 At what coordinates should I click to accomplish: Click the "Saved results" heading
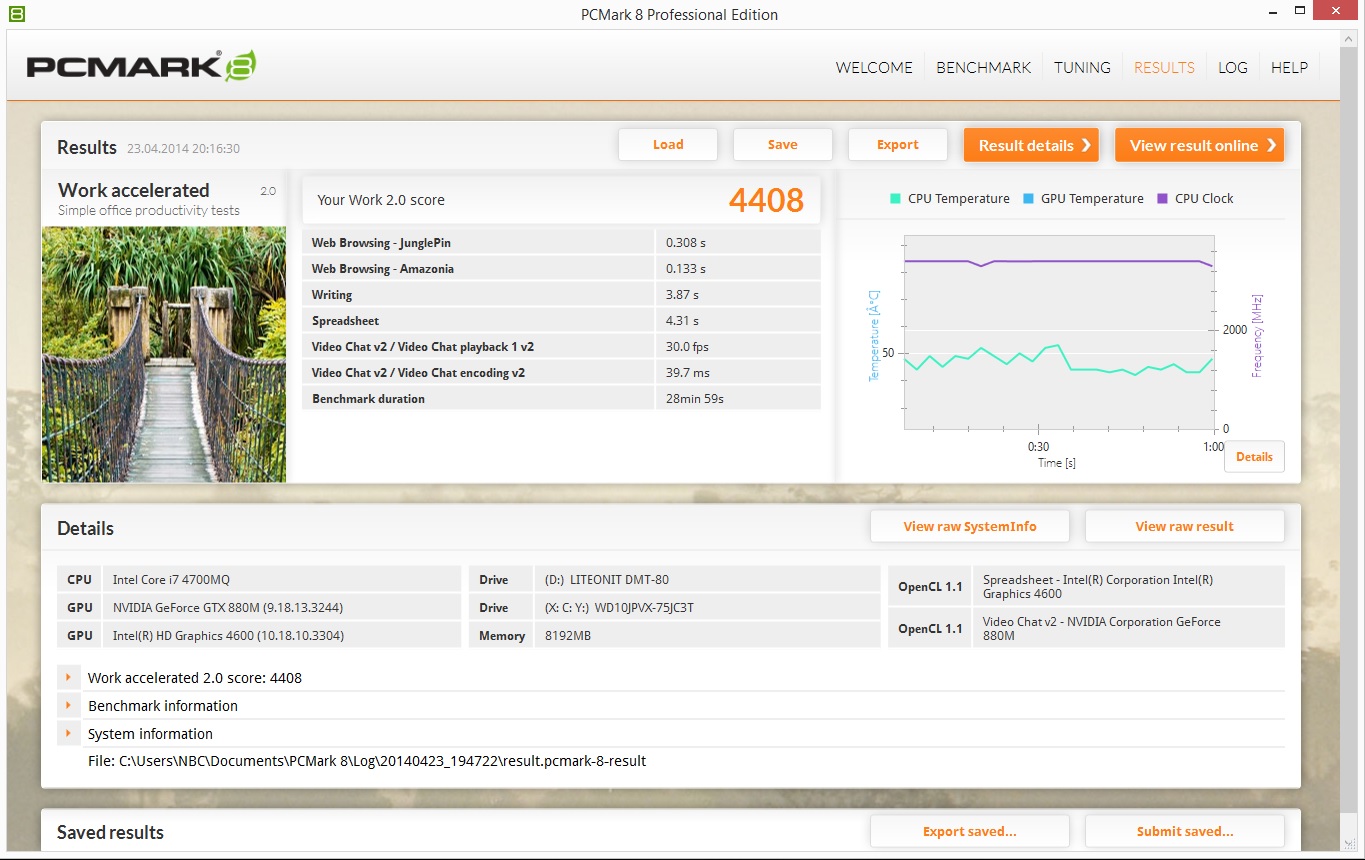coord(110,832)
